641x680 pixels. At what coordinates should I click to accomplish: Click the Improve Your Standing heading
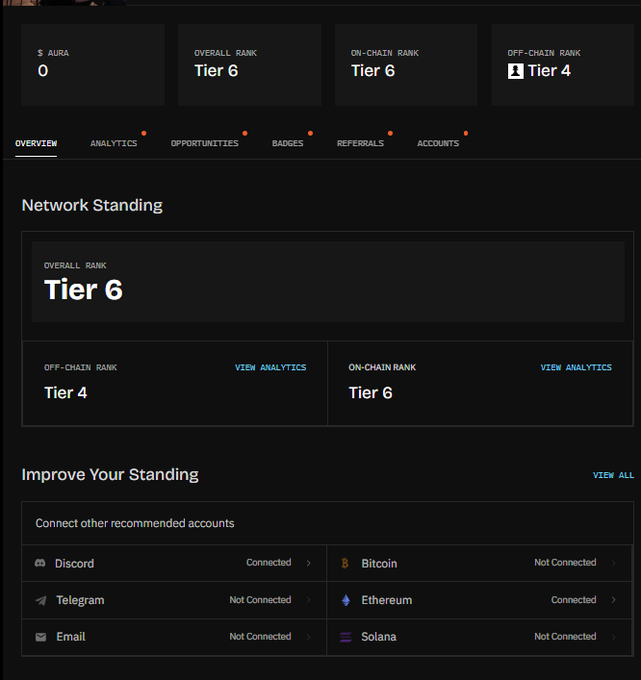(x=110, y=474)
